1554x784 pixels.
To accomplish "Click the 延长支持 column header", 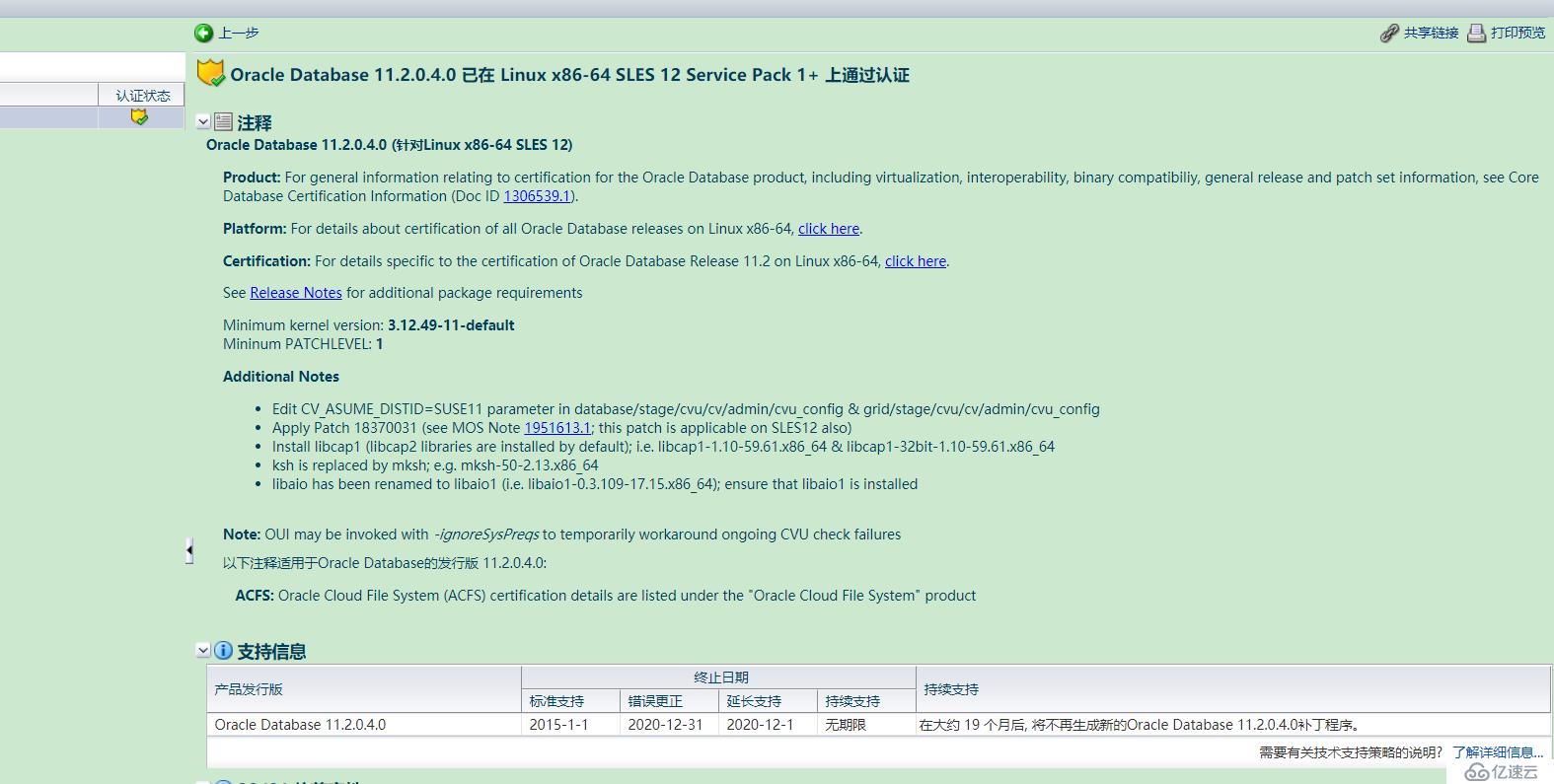I will (768, 701).
